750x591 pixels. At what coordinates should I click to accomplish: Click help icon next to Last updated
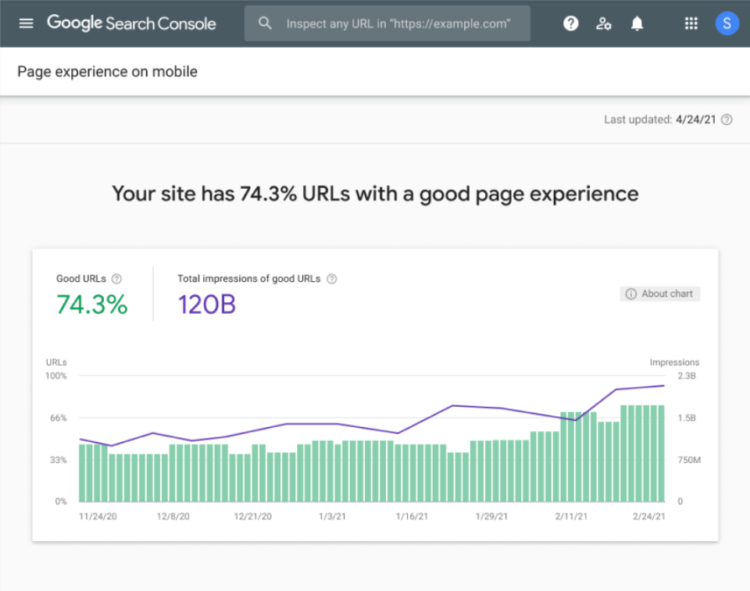[727, 120]
